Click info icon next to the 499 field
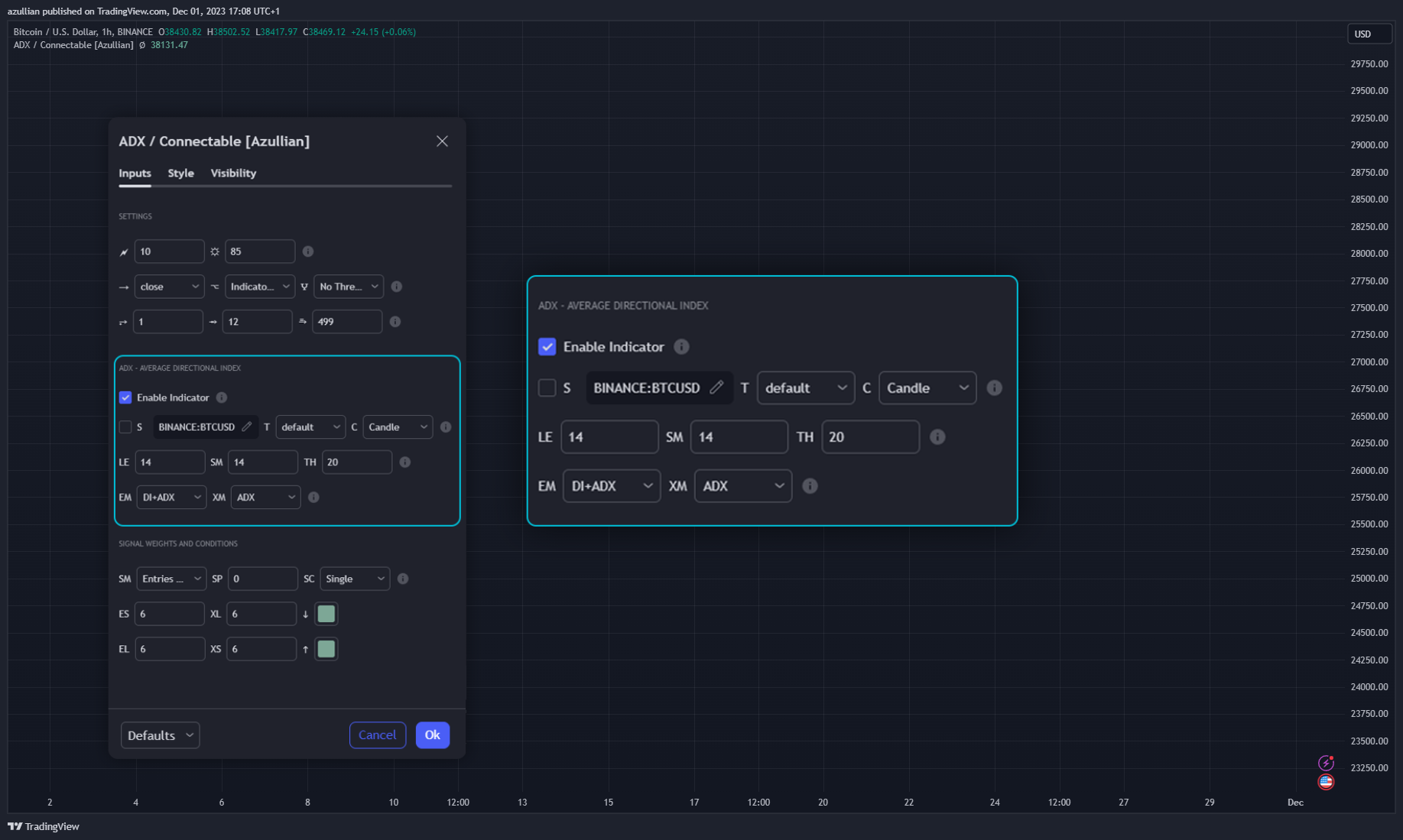The width and height of the screenshot is (1403, 840). pos(395,322)
